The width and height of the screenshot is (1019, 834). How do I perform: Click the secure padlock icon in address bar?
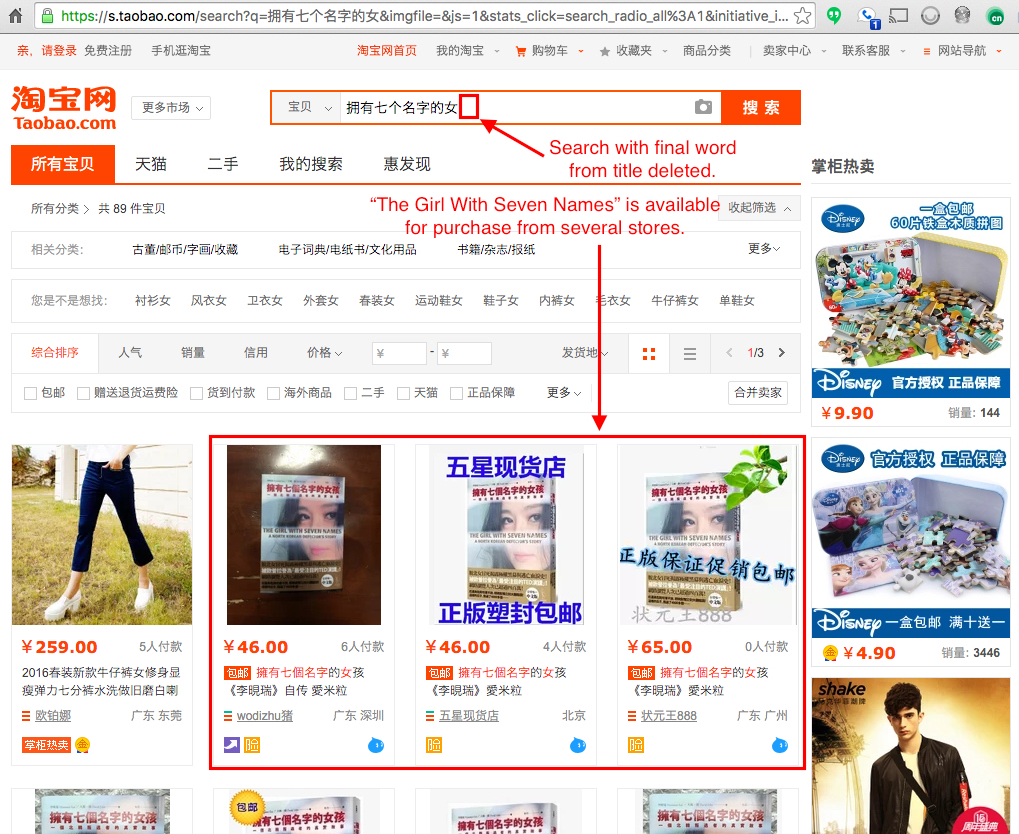(x=47, y=16)
